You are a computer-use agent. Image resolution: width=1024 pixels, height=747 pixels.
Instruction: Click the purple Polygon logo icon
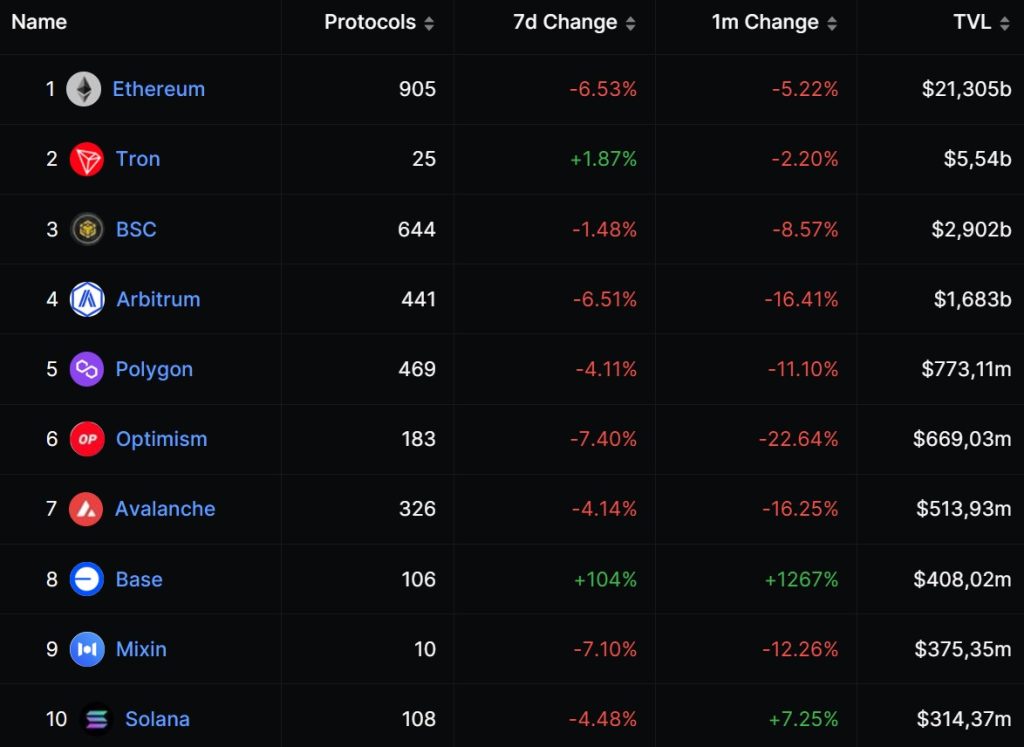tap(88, 368)
